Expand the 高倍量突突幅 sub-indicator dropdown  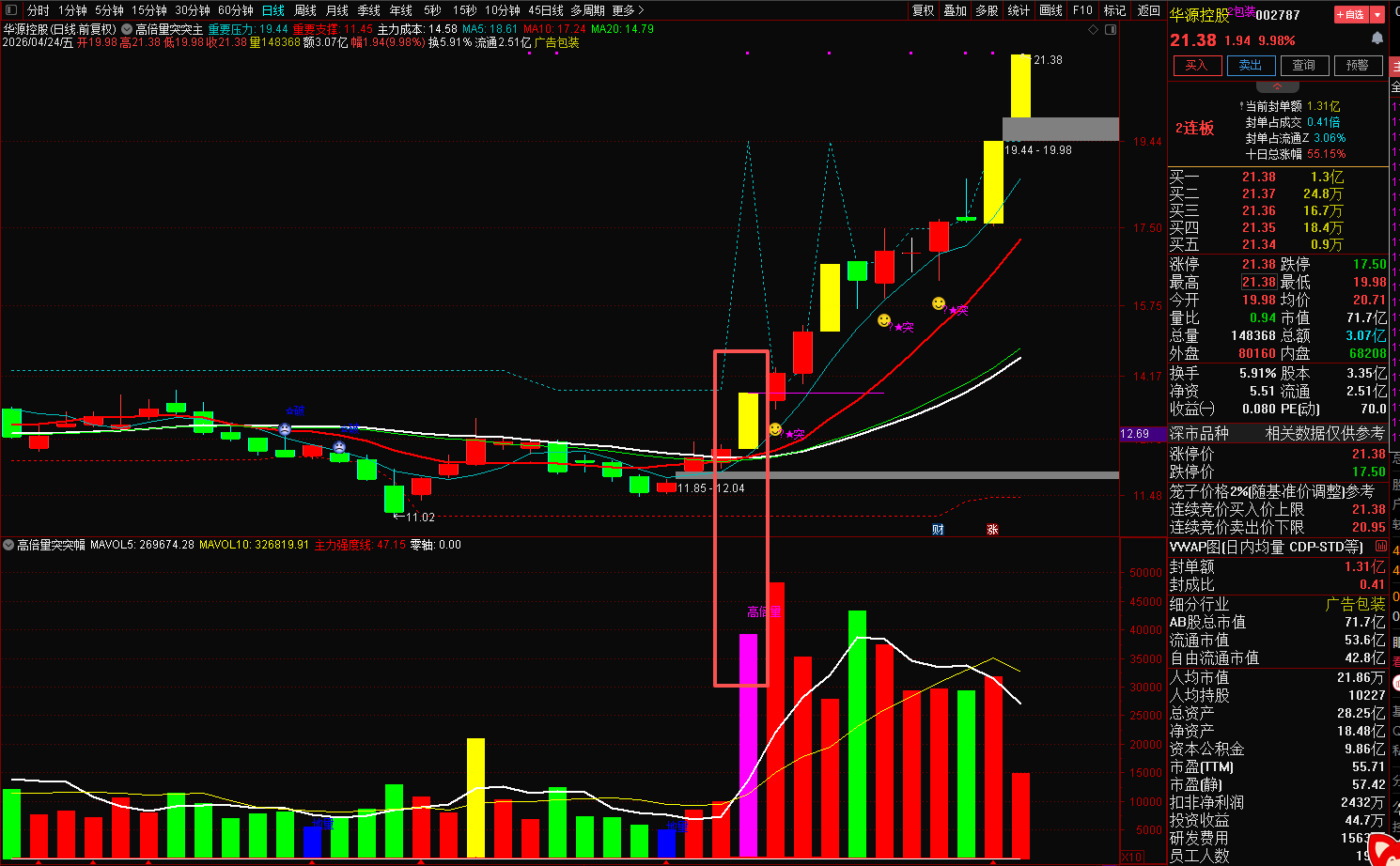(8, 545)
